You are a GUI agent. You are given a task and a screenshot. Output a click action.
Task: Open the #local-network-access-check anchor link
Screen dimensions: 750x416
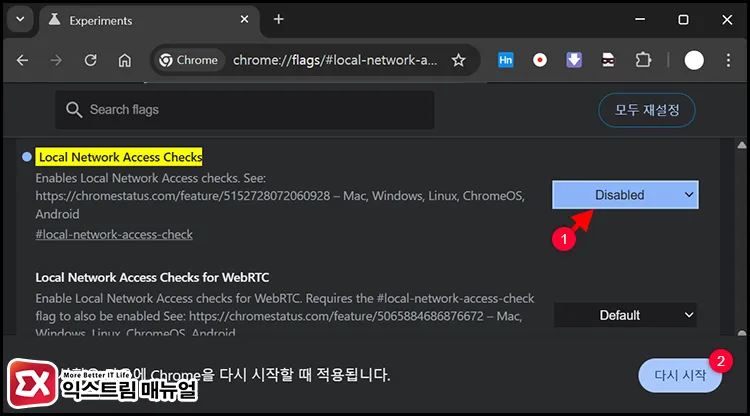[114, 234]
